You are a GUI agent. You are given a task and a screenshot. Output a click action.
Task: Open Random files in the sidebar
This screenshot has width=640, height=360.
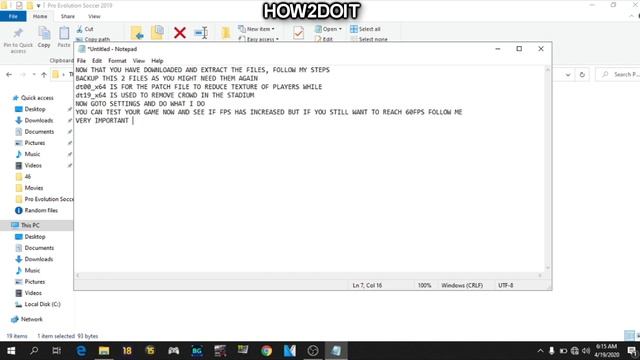(x=41, y=210)
